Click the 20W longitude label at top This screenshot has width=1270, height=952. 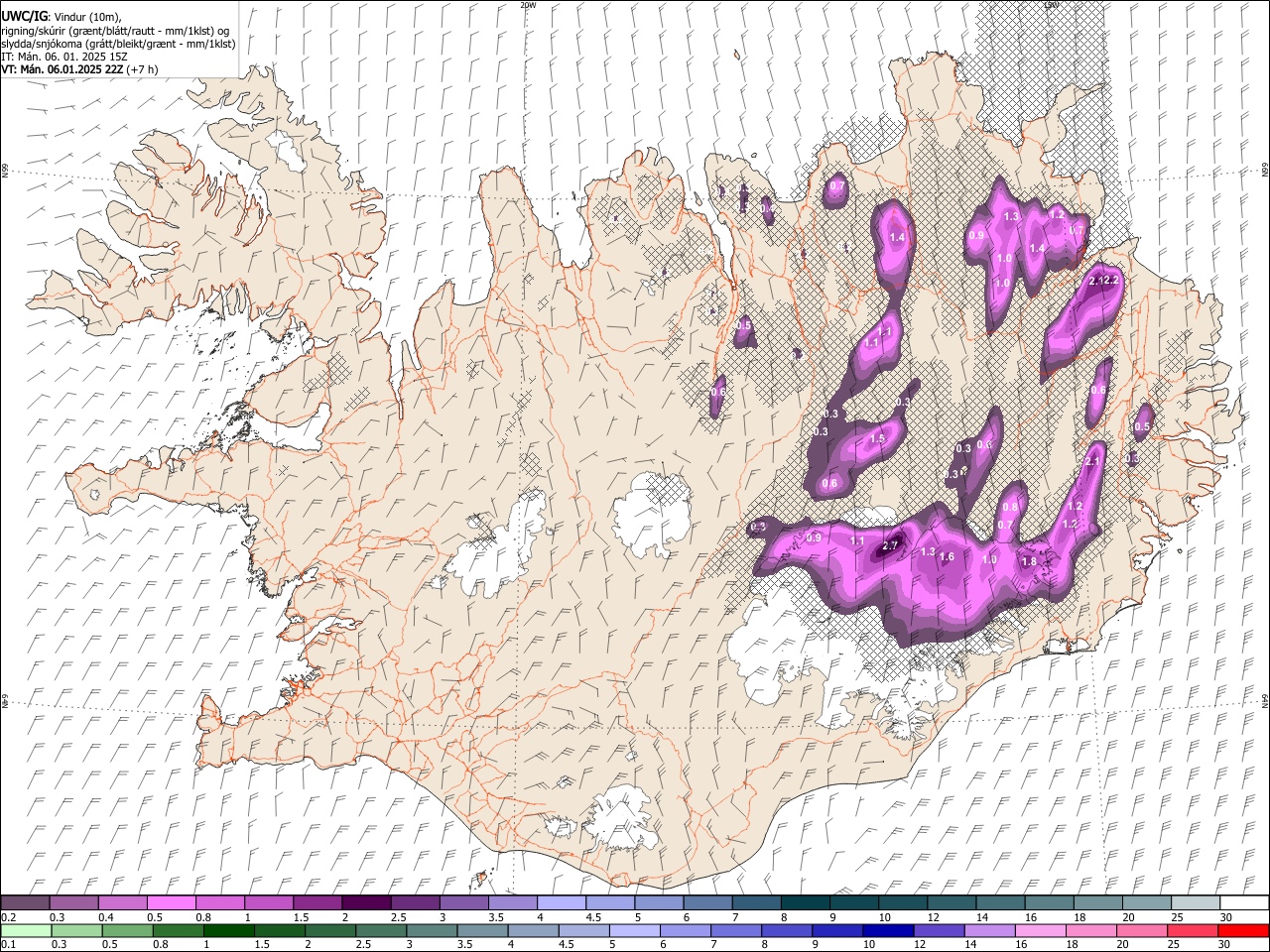[x=528, y=5]
